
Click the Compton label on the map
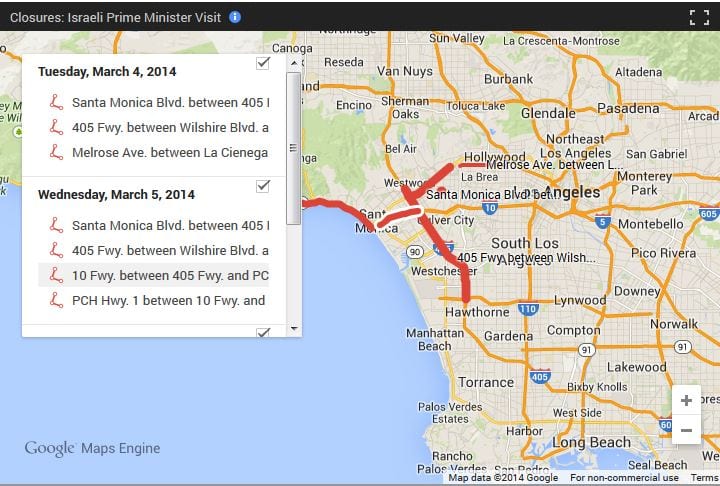coord(574,330)
